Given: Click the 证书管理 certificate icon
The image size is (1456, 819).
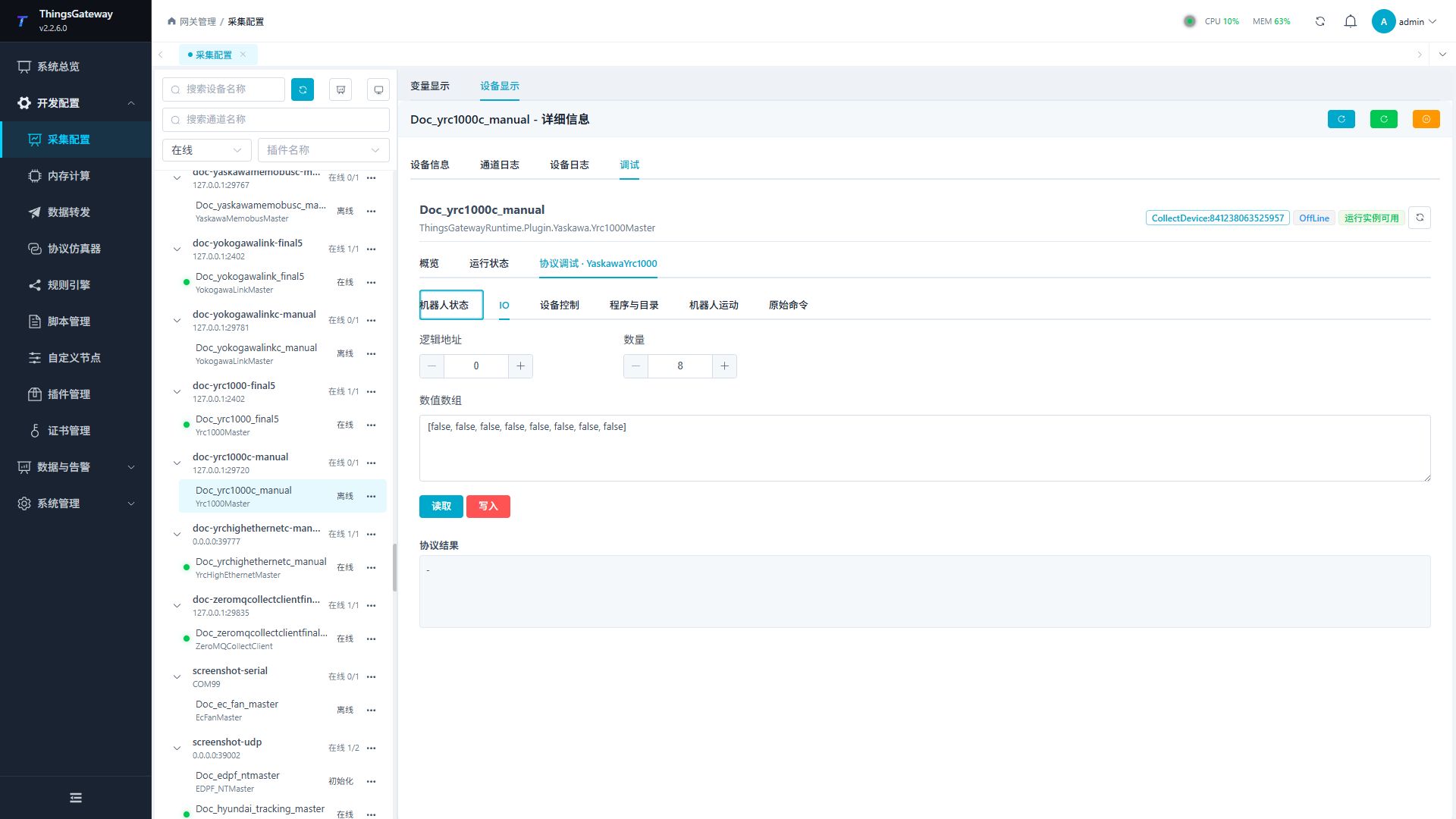Looking at the screenshot, I should 35,431.
